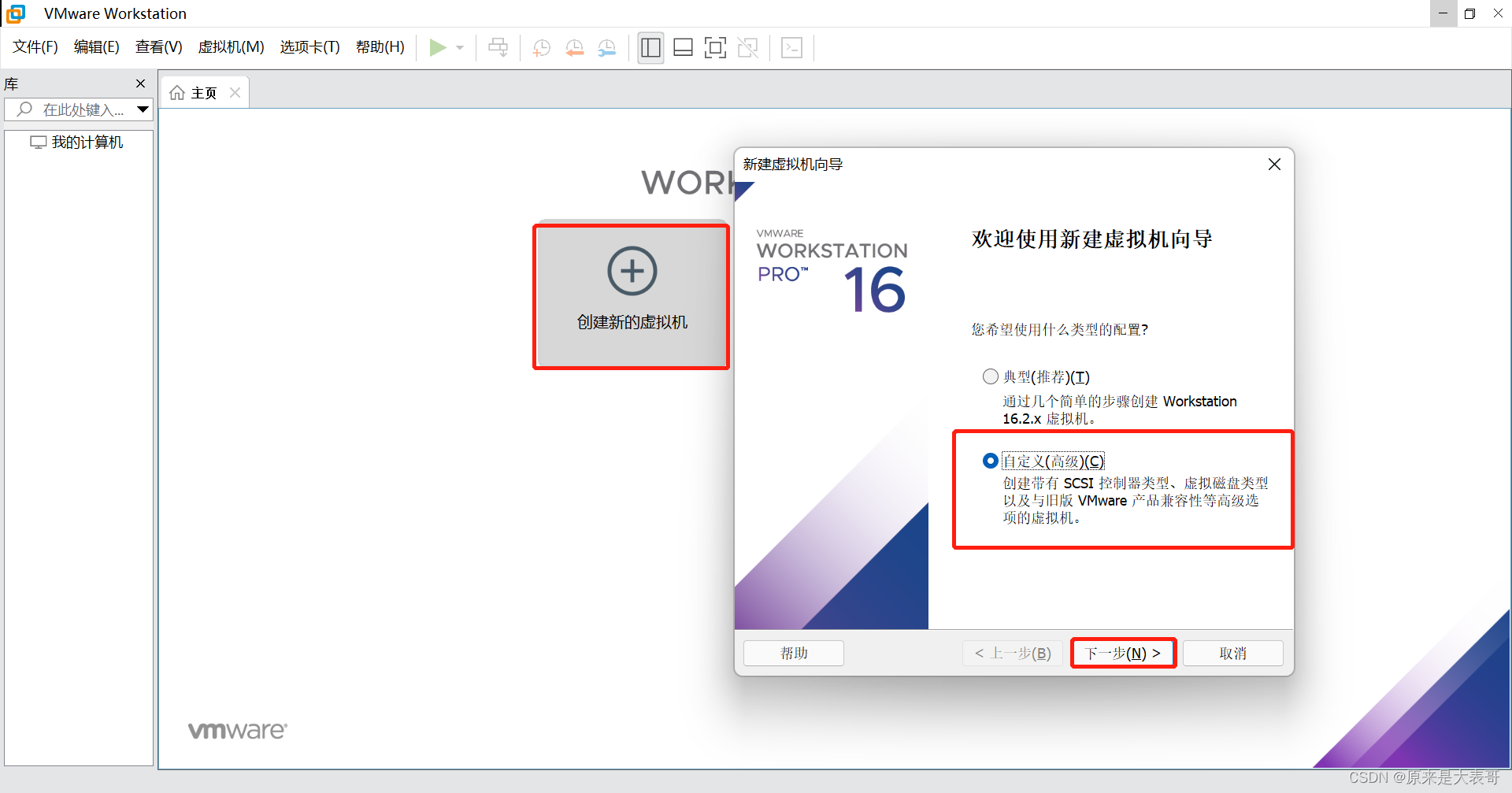This screenshot has height=793, width=1512.
Task: Click the search magnifier icon in library
Action: 25,109
